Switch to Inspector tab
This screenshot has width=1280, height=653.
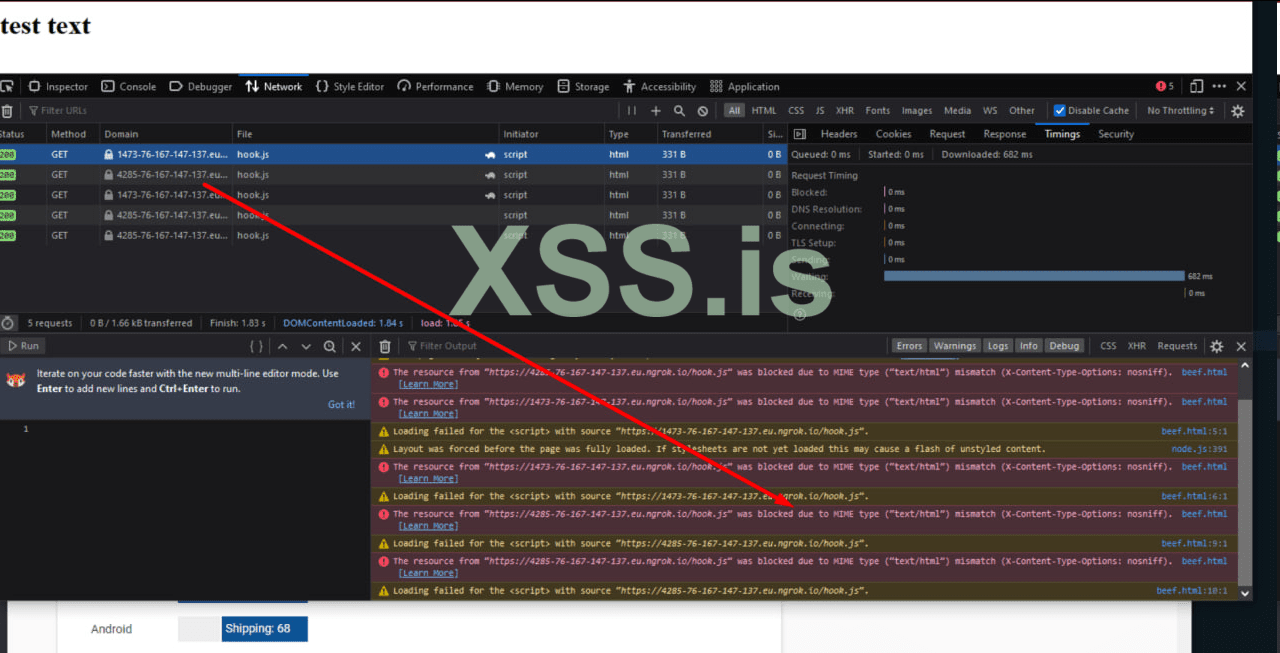58,87
